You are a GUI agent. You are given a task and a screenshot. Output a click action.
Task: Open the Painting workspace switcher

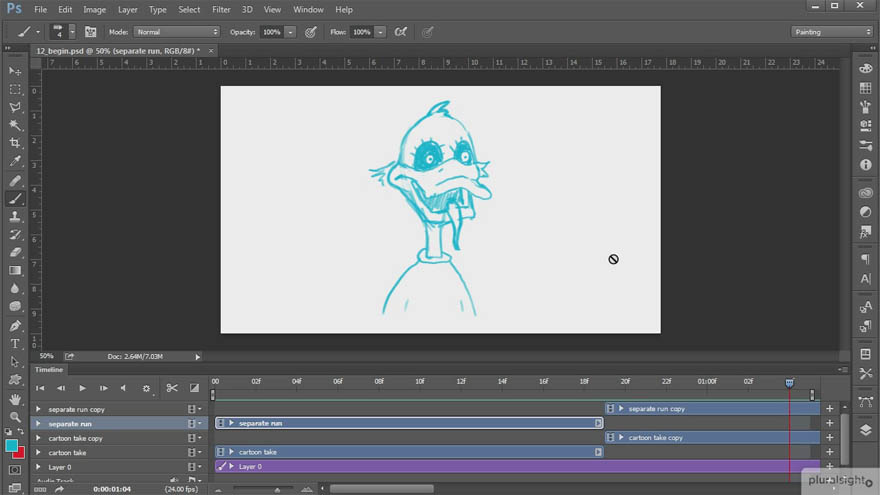pyautogui.click(x=833, y=32)
